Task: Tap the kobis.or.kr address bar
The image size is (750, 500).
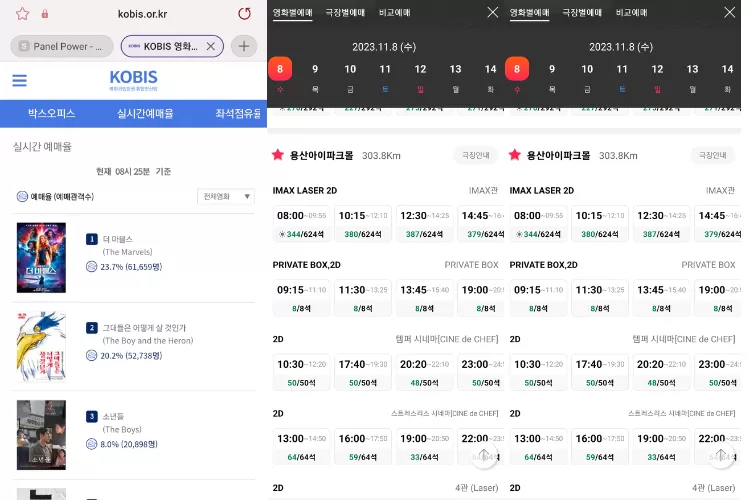Action: (x=143, y=14)
